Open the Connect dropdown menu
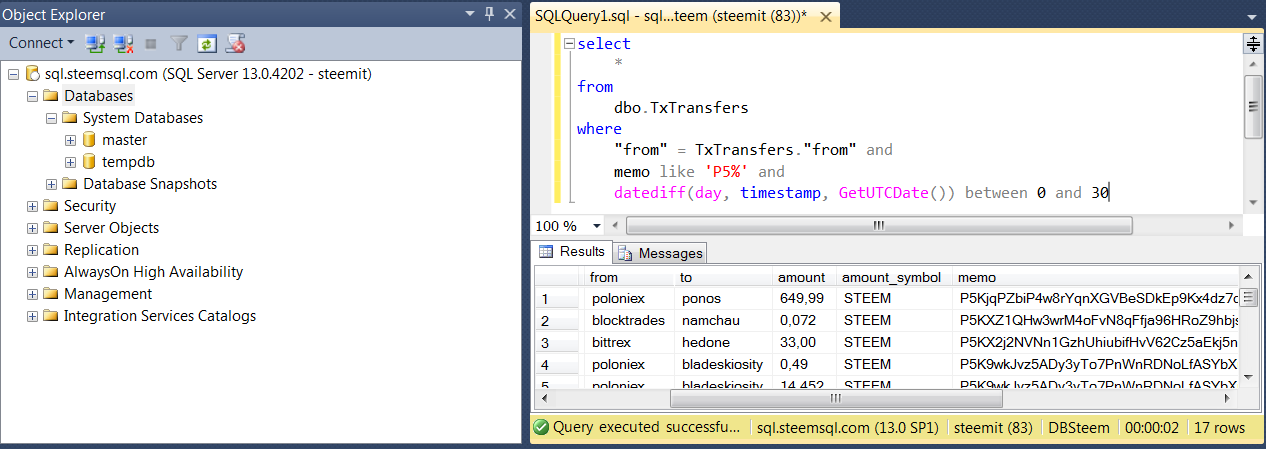Image resolution: width=1266 pixels, height=449 pixels. 42,43
